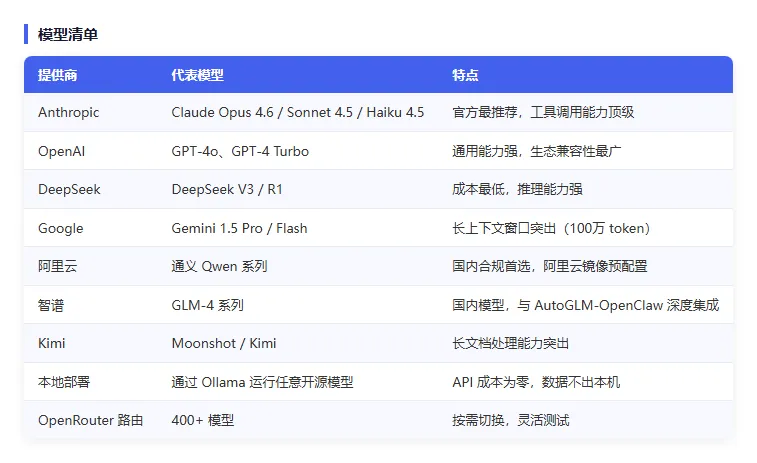Select the DeepSeek provider cell

[69, 189]
